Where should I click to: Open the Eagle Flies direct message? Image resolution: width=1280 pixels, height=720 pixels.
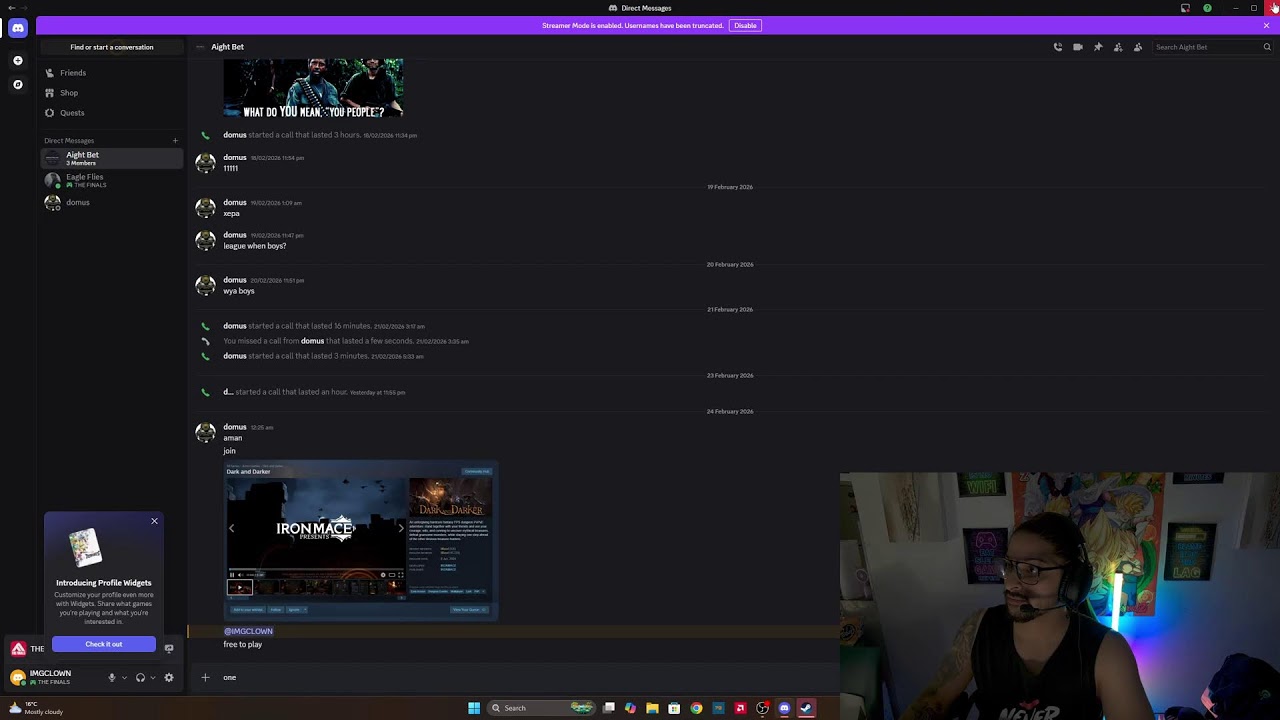pyautogui.click(x=112, y=180)
